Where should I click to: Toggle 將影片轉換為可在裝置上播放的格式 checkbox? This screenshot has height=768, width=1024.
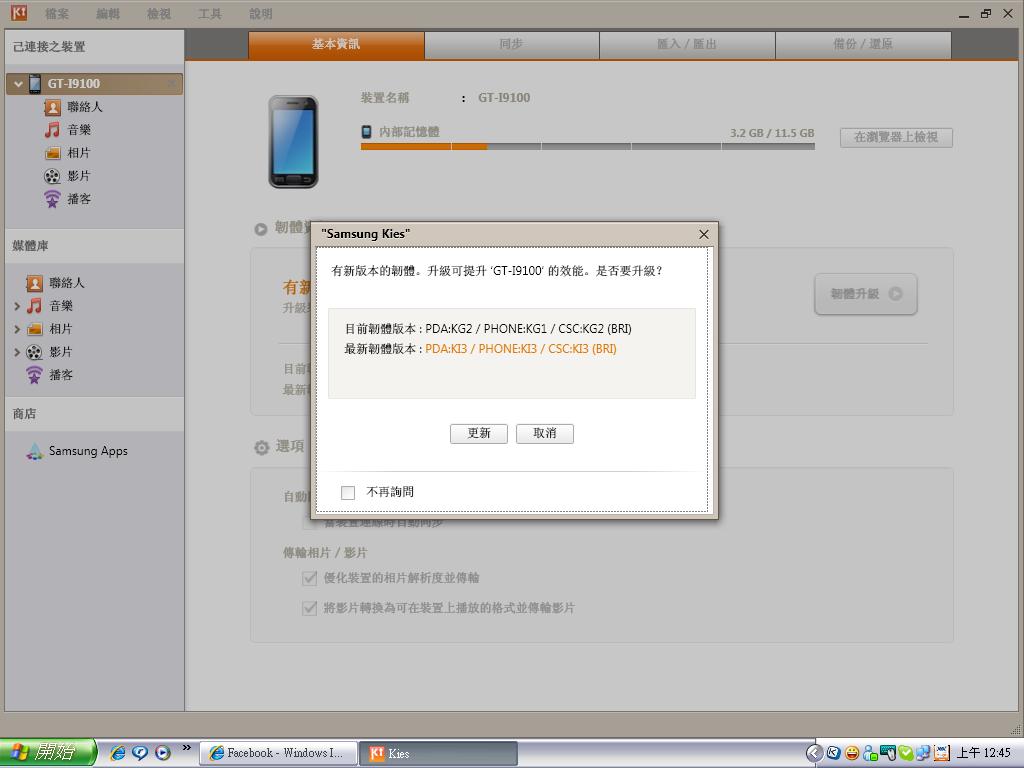pyautogui.click(x=310, y=608)
